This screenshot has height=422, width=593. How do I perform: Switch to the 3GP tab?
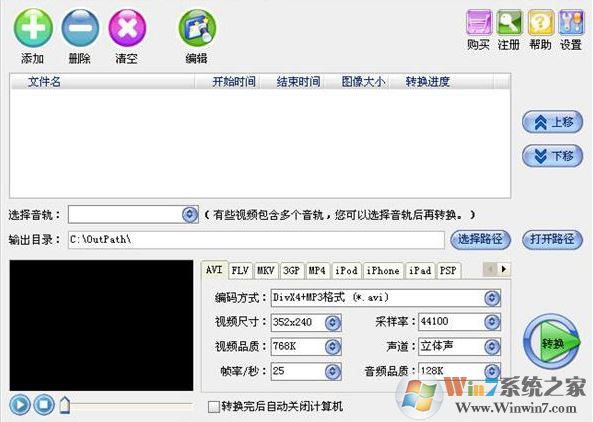[x=292, y=271]
